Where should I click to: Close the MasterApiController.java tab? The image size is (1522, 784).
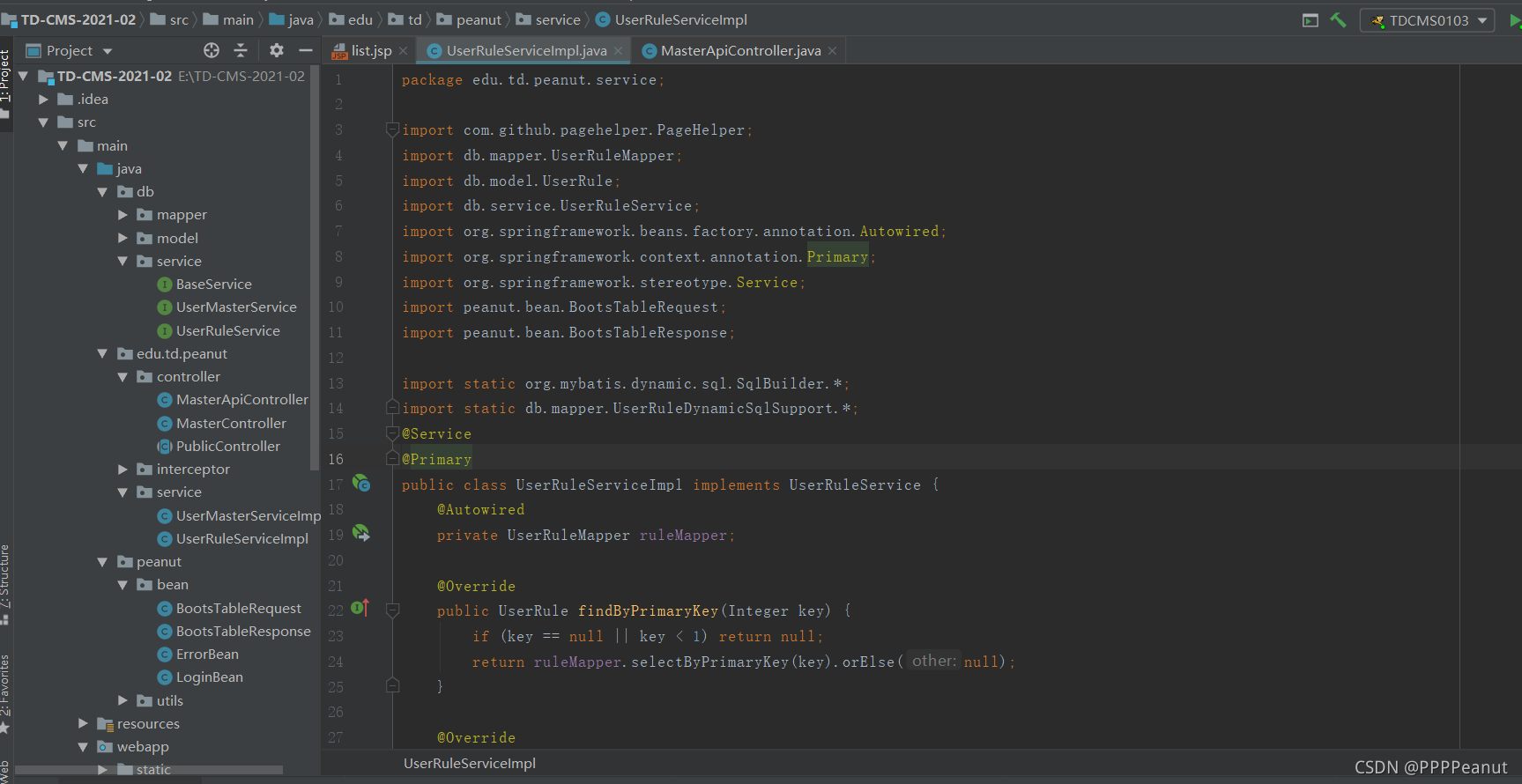[833, 50]
